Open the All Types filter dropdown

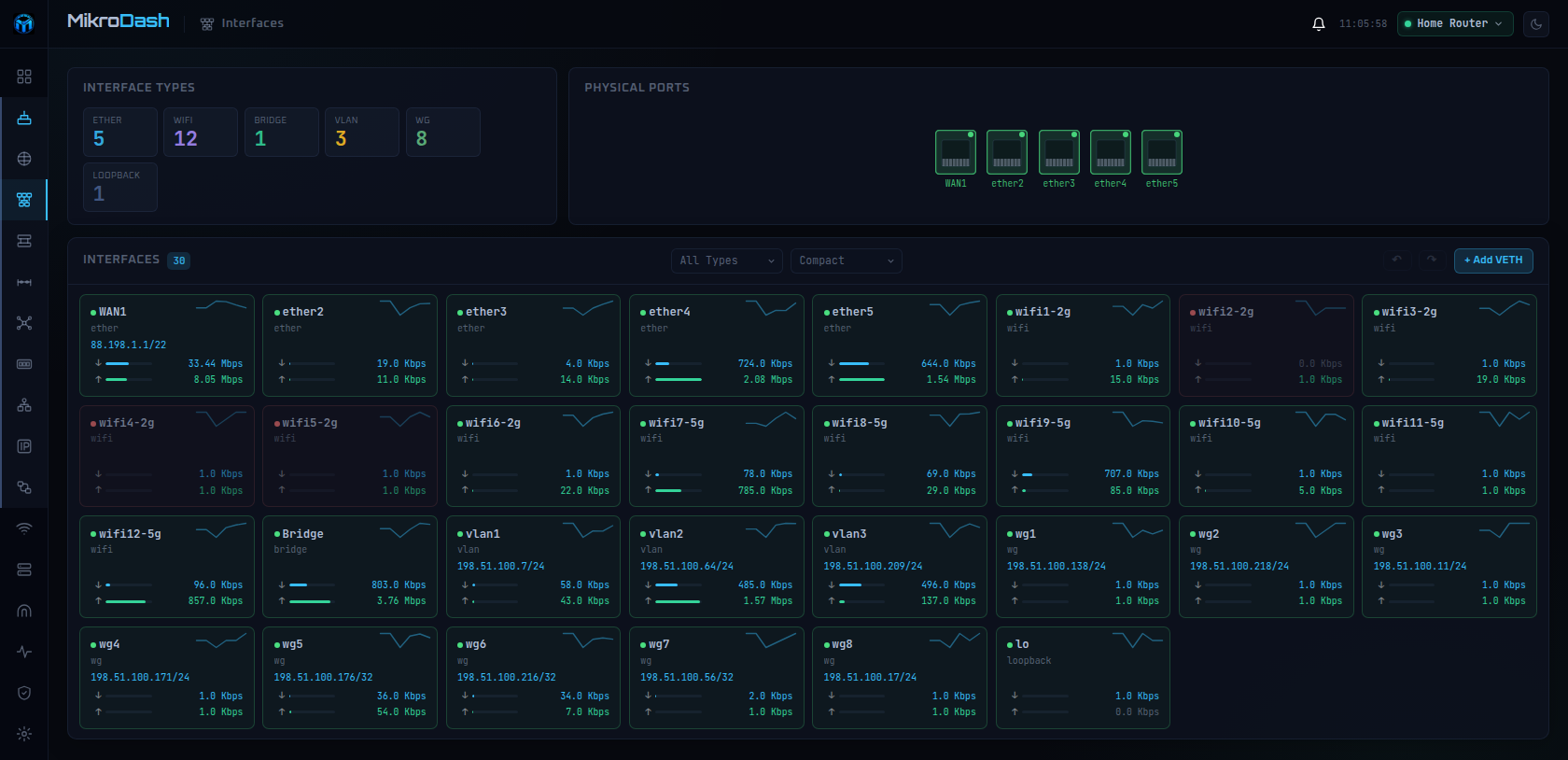click(x=727, y=260)
